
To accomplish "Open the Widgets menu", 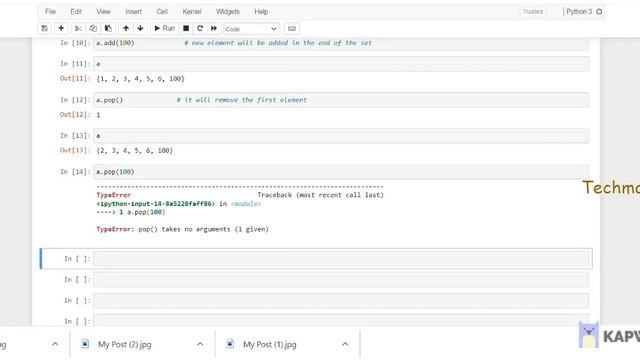I will [228, 12].
